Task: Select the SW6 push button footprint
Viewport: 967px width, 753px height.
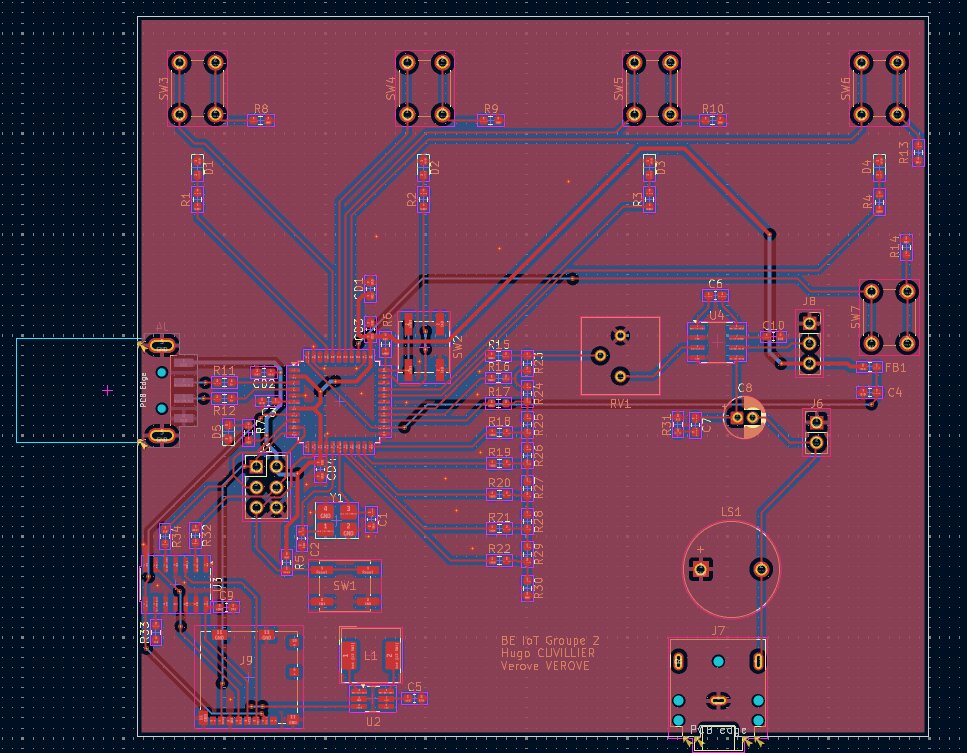Action: [881, 88]
